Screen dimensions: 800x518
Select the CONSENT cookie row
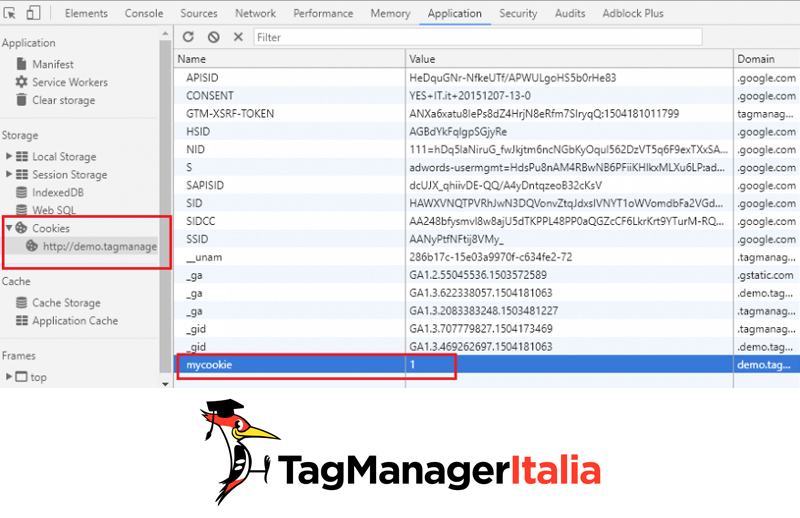click(487, 95)
